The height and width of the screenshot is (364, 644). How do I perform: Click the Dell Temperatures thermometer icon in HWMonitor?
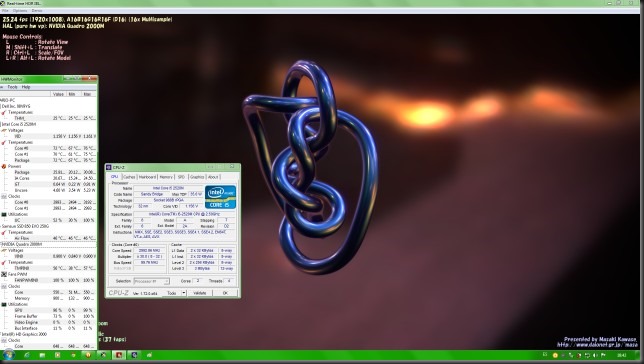pyautogui.click(x=4, y=112)
